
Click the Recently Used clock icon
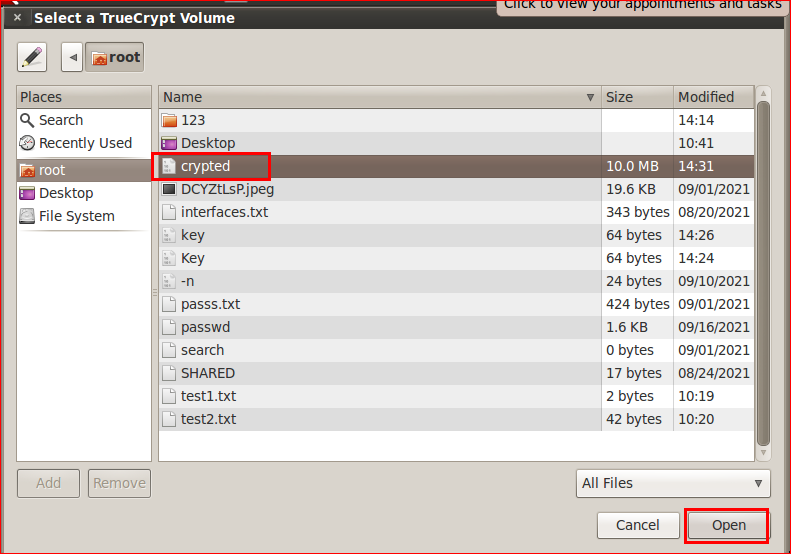[x=27, y=143]
